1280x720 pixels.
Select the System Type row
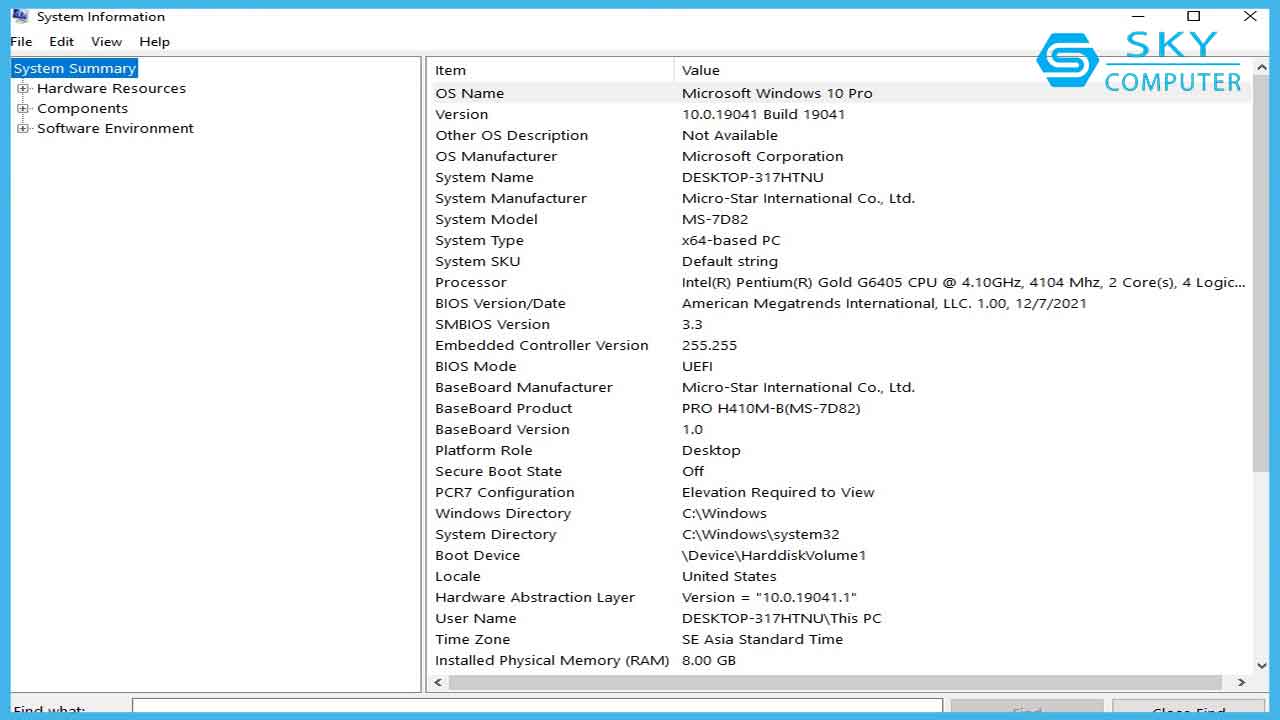click(840, 240)
